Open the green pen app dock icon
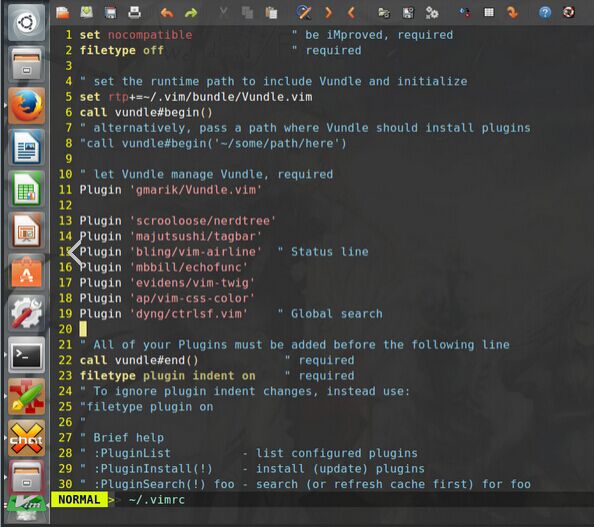The width and height of the screenshot is (594, 527). 27,397
